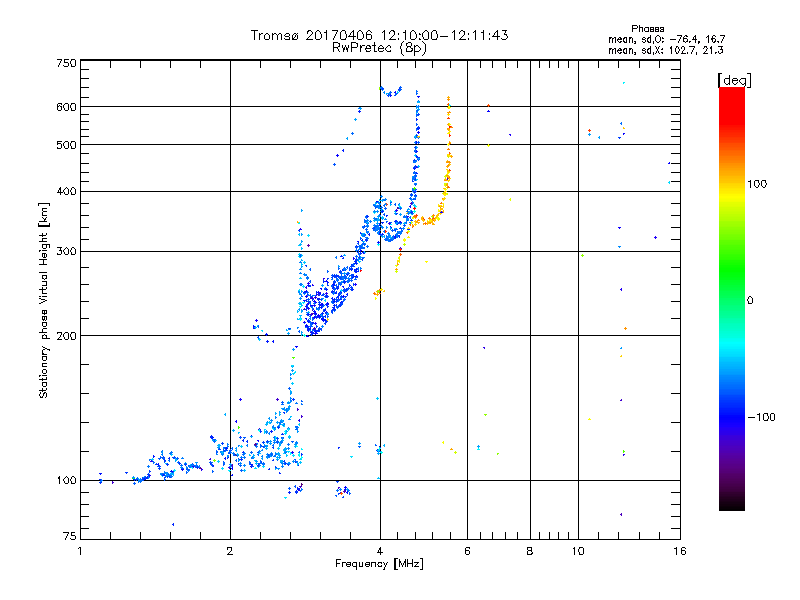Click the x-axis tick label "4"
Image resolution: width=800 pixels, height=600 pixels.
[x=380, y=551]
